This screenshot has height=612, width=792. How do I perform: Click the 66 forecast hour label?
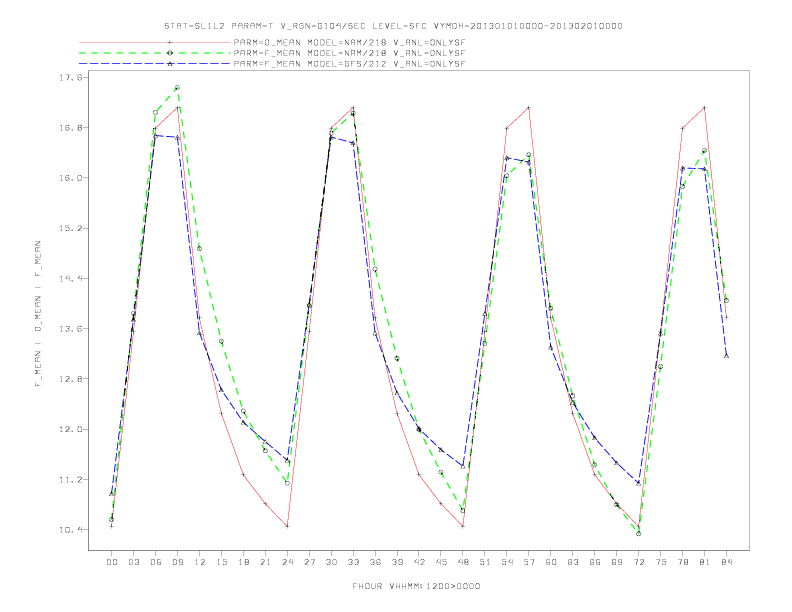pyautogui.click(x=595, y=562)
